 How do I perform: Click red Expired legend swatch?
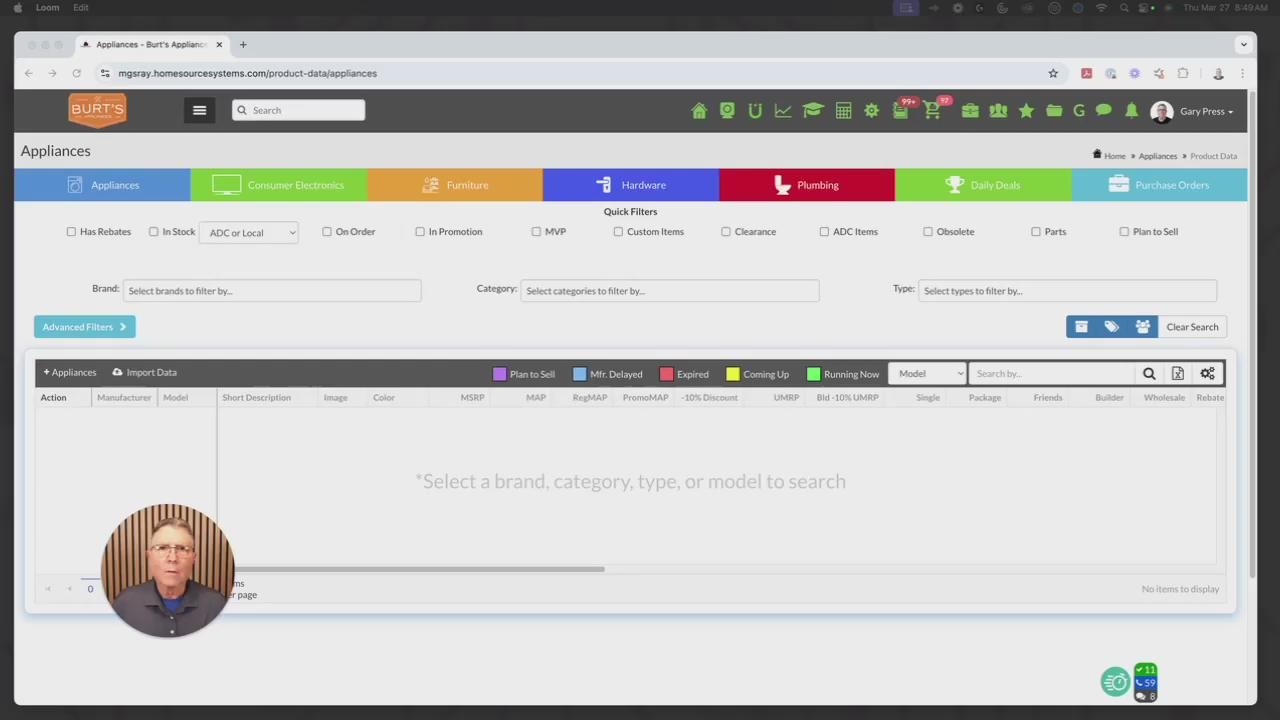667,374
